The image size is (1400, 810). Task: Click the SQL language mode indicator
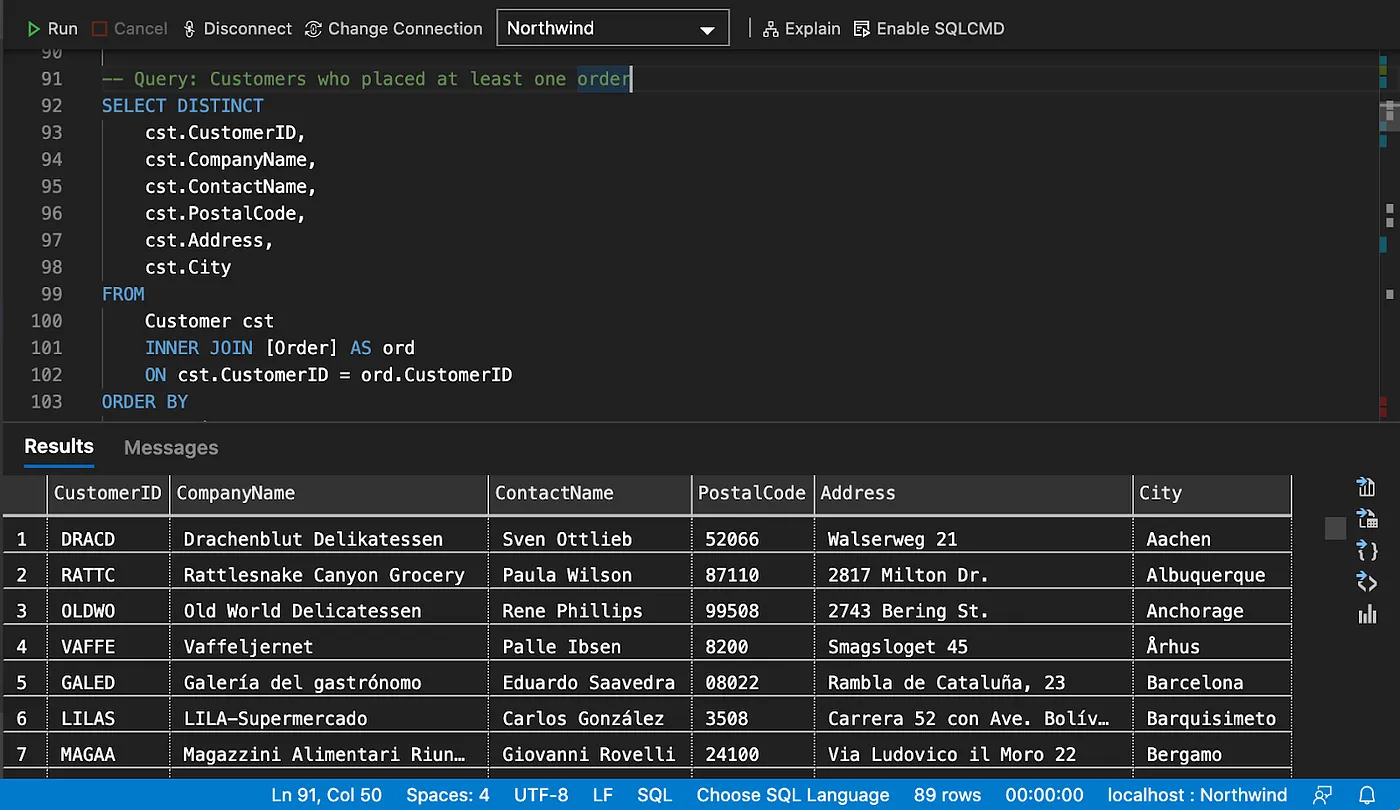[655, 795]
